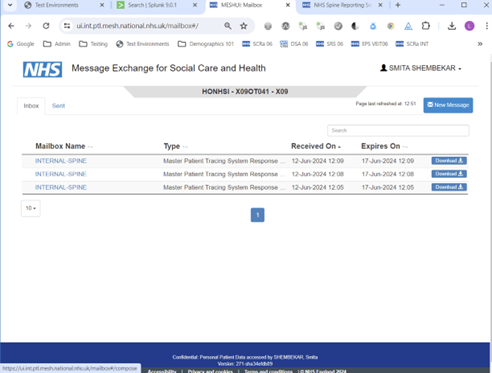492x373 pixels.
Task: Close the NHS Spine Reporting tab
Action: point(380,5)
